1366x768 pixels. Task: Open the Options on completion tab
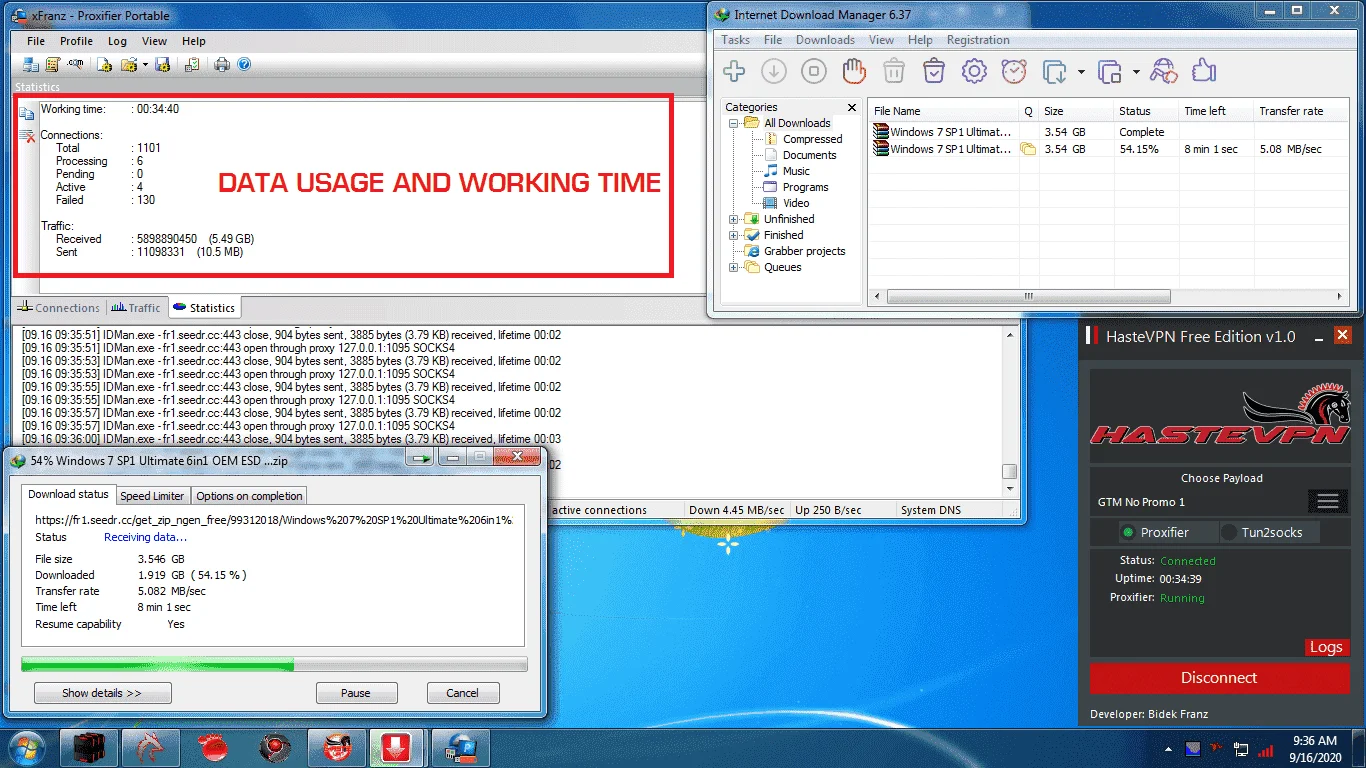click(249, 496)
